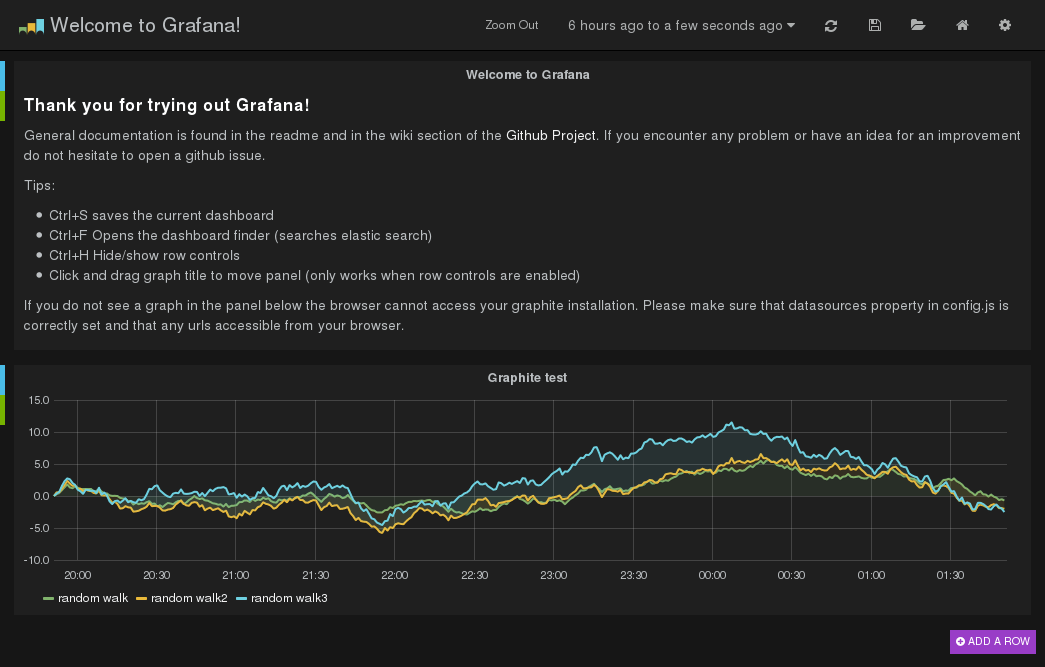Click the 00:30 time axis label
Viewport: 1045px width, 667px height.
791,575
